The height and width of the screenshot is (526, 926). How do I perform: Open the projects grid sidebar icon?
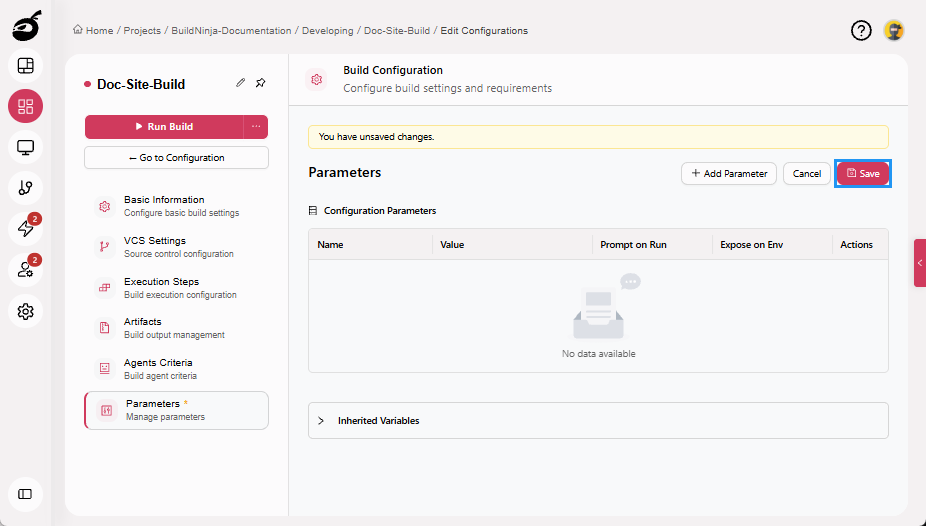pyautogui.click(x=25, y=106)
